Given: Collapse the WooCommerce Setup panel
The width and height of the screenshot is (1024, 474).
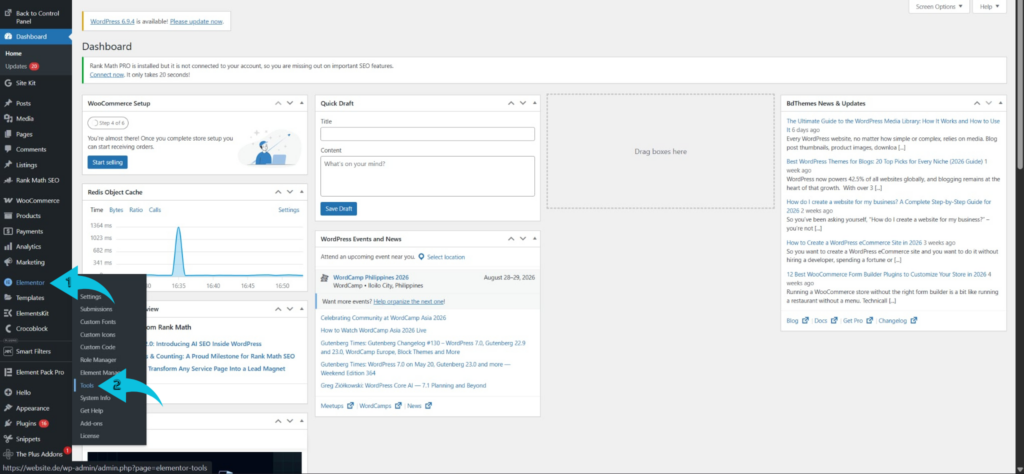Looking at the screenshot, I should [301, 103].
